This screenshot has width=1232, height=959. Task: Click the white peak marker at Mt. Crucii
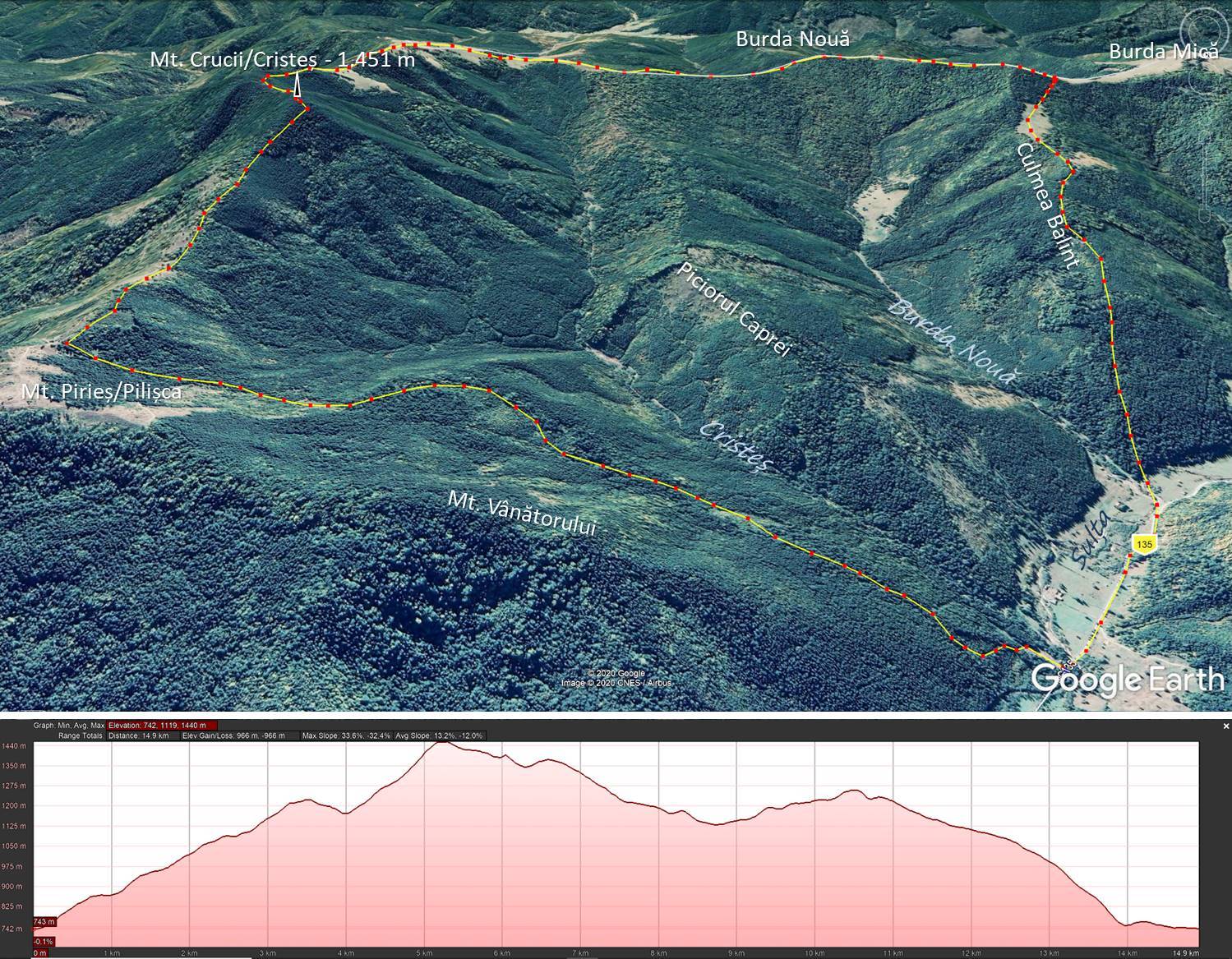pyautogui.click(x=298, y=85)
